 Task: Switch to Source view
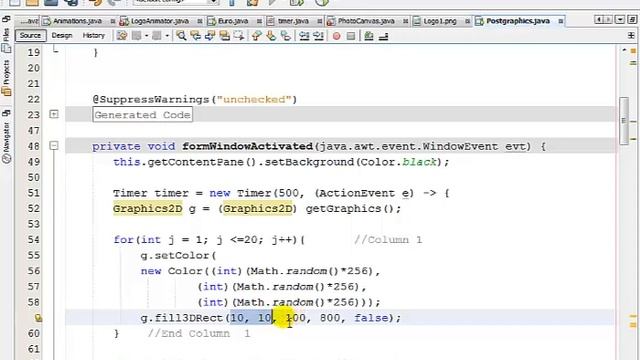click(x=30, y=36)
